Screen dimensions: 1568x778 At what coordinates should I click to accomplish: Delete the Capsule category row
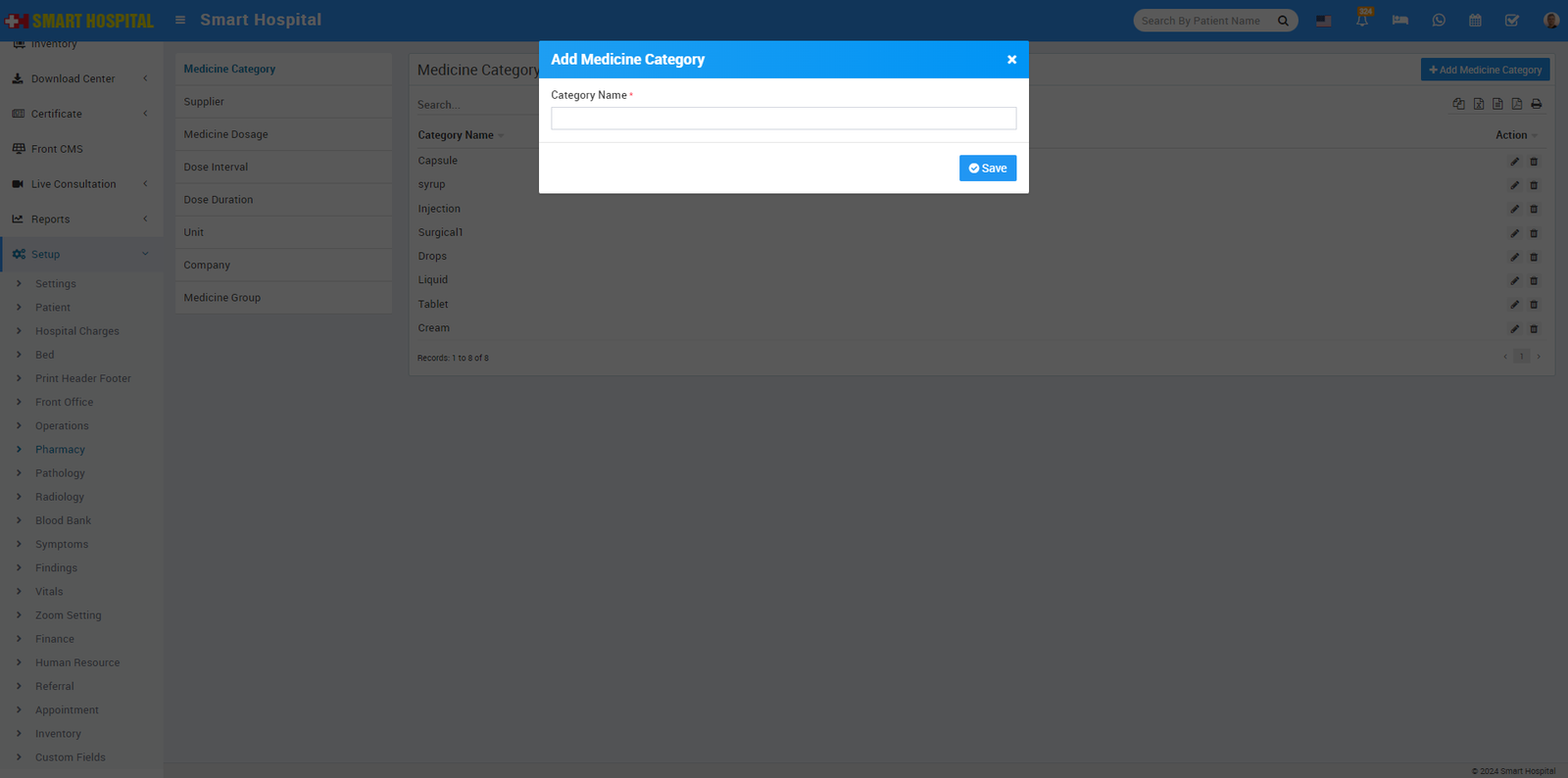pos(1534,162)
